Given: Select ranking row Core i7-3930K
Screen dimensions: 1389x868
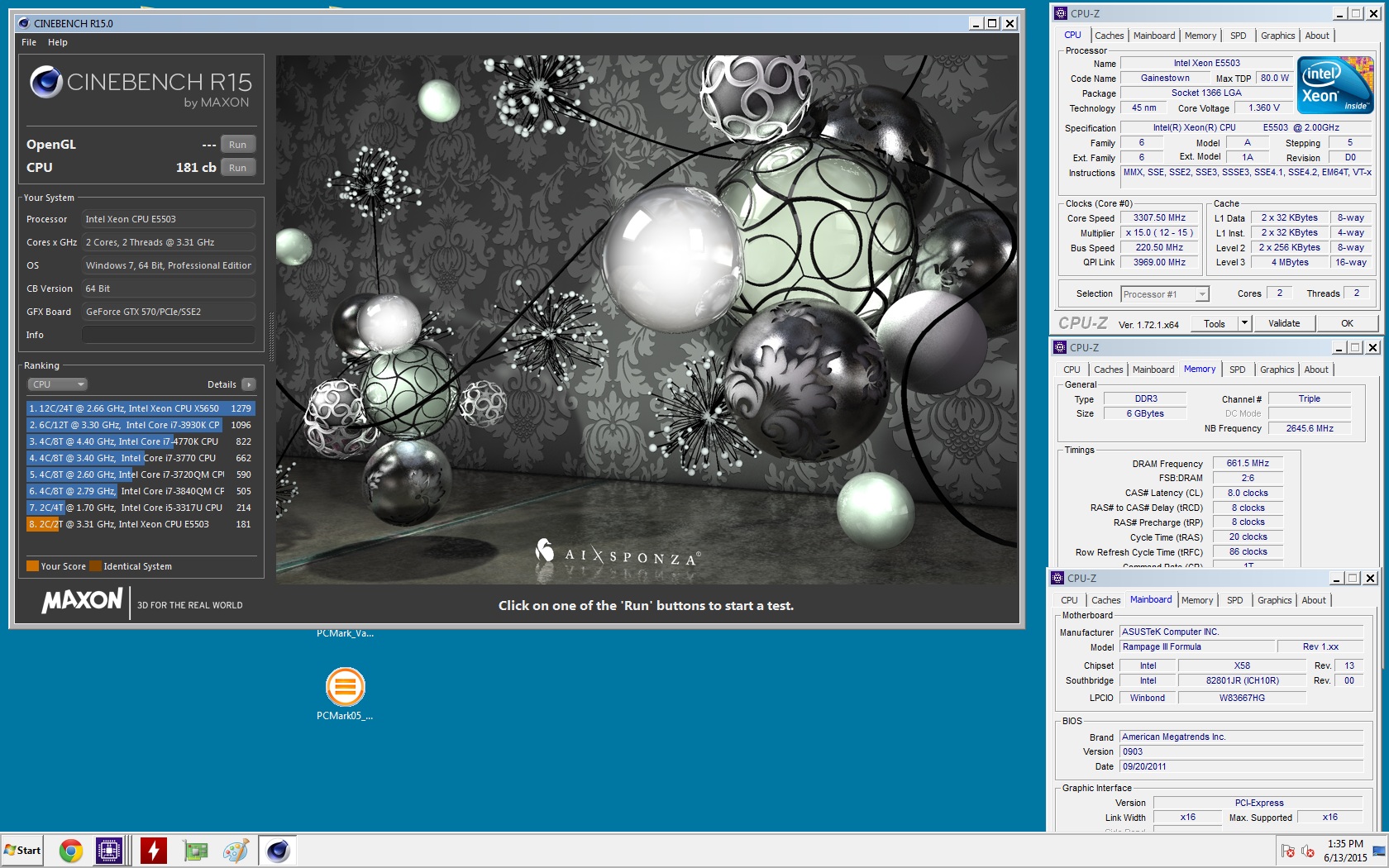Looking at the screenshot, I should click(141, 425).
